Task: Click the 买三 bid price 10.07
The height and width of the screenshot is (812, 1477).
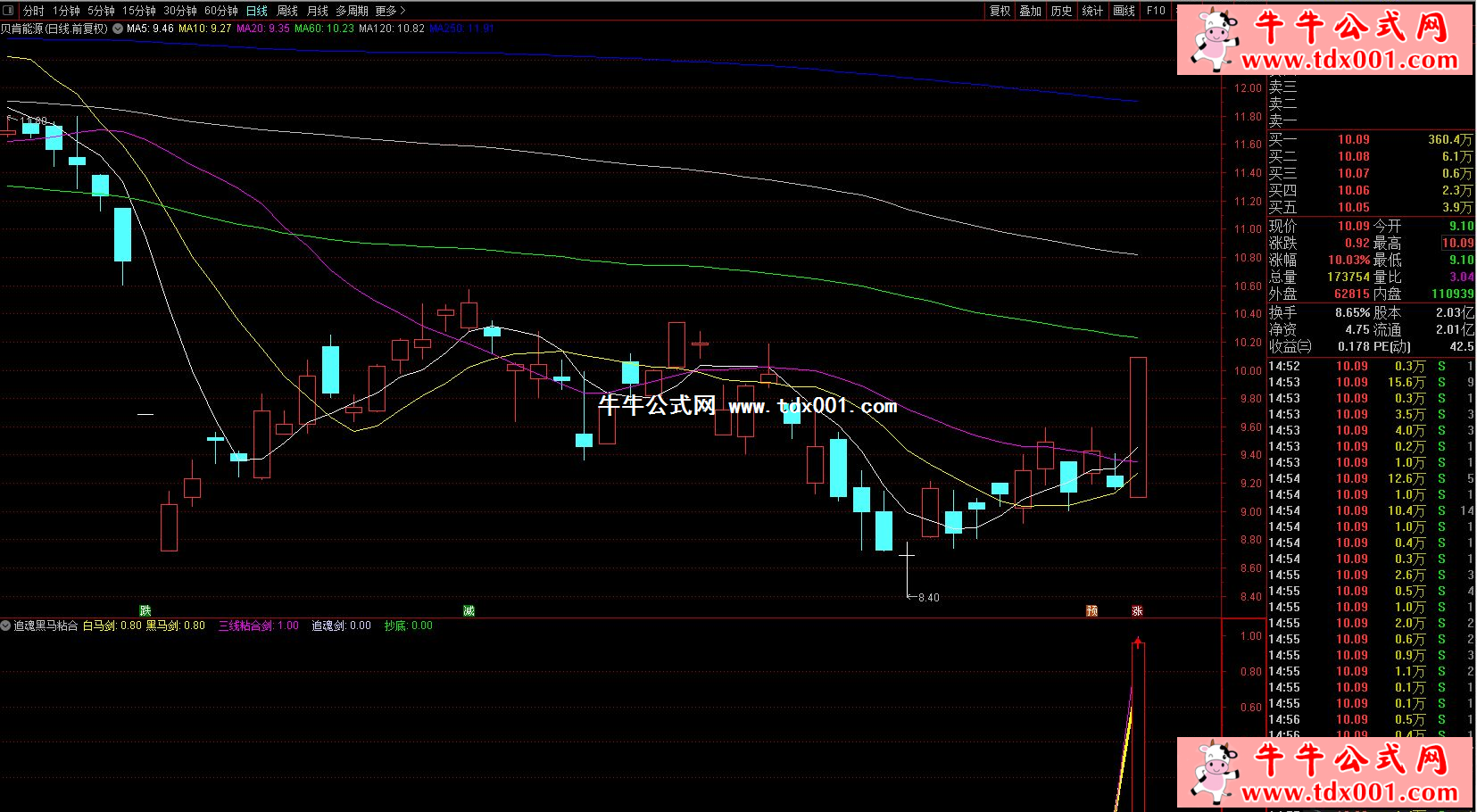Action: pyautogui.click(x=1353, y=173)
